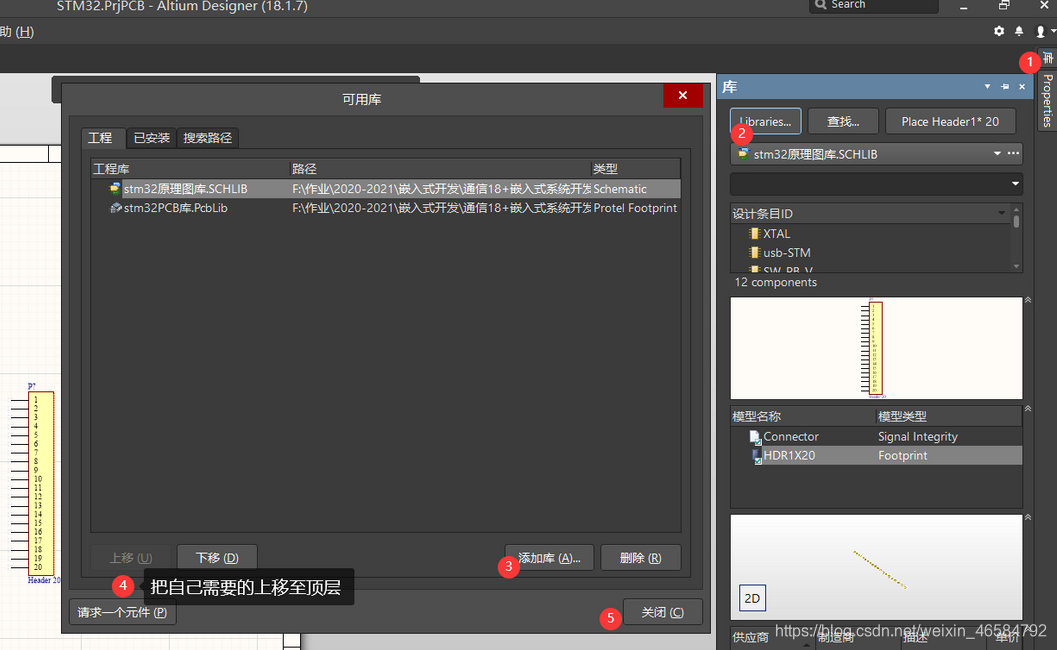Click the 添加库 (A)... button
This screenshot has width=1057, height=650.
549,558
